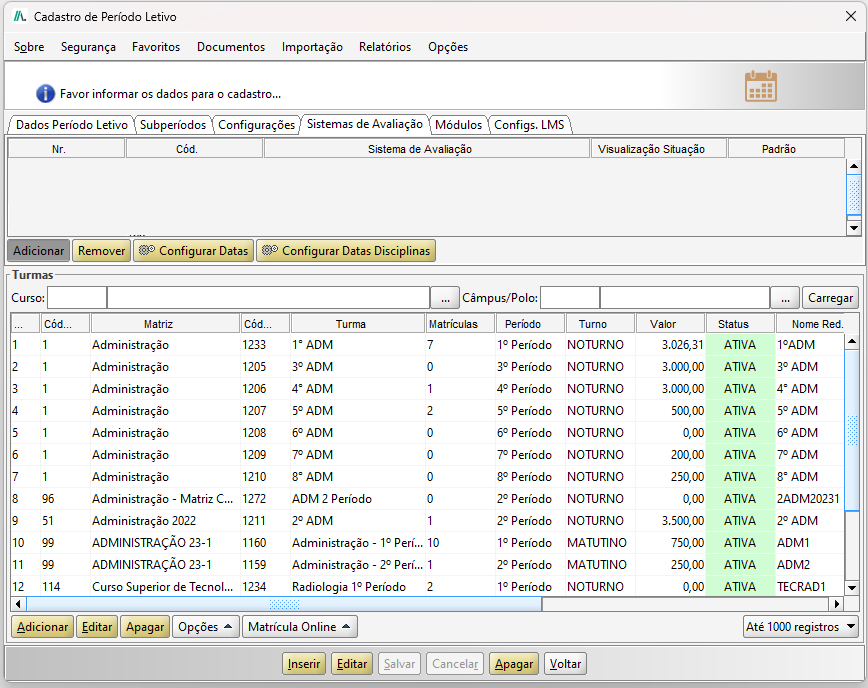Open Configurar Datas with the gear icon
The width and height of the screenshot is (868, 688).
click(194, 251)
